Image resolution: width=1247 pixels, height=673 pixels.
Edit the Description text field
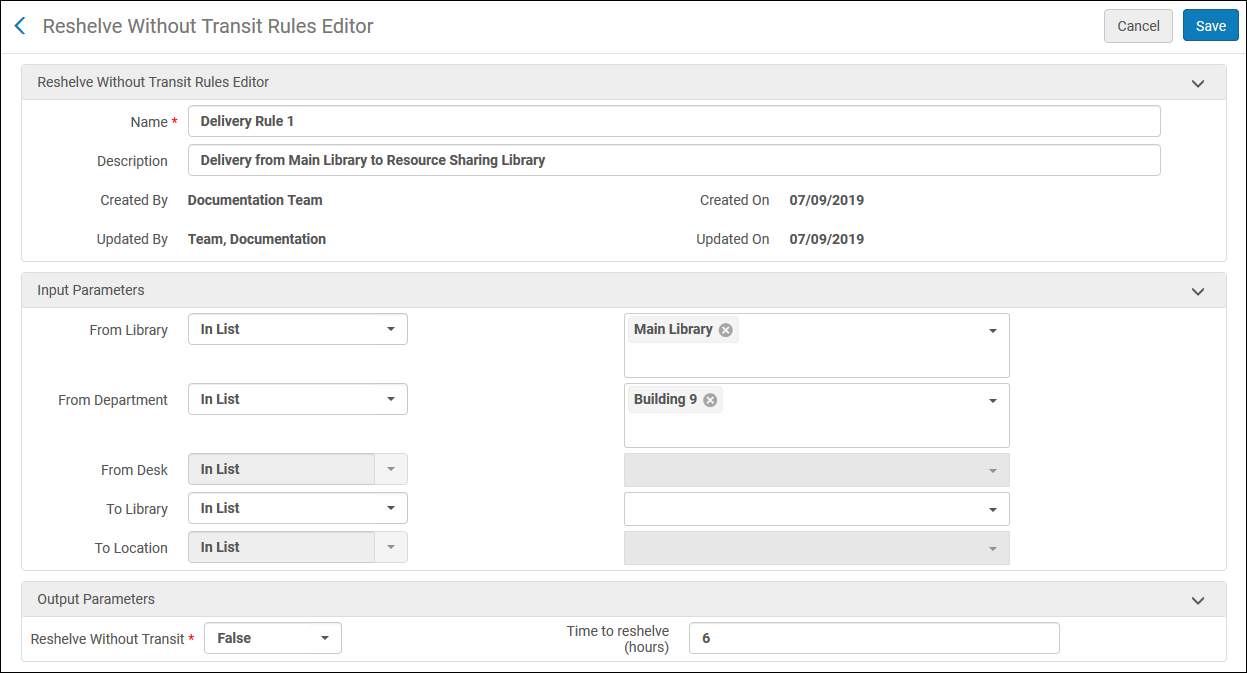[x=673, y=160]
